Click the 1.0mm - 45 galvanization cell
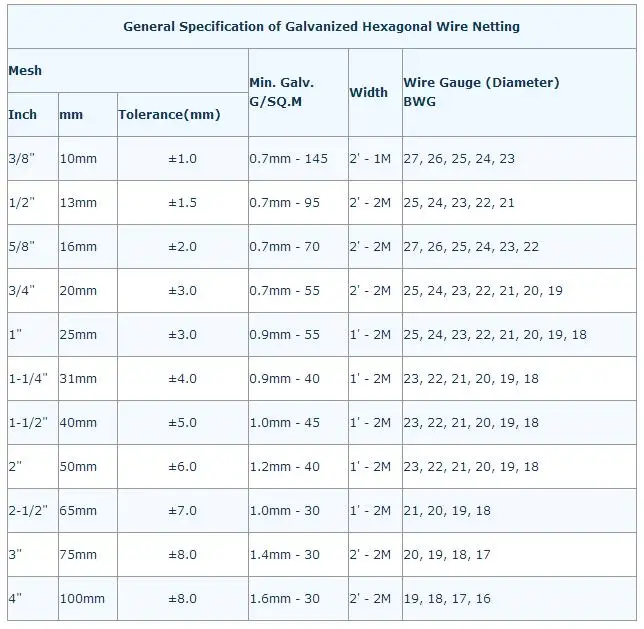Screen dimensions: 644x629 [x=285, y=423]
